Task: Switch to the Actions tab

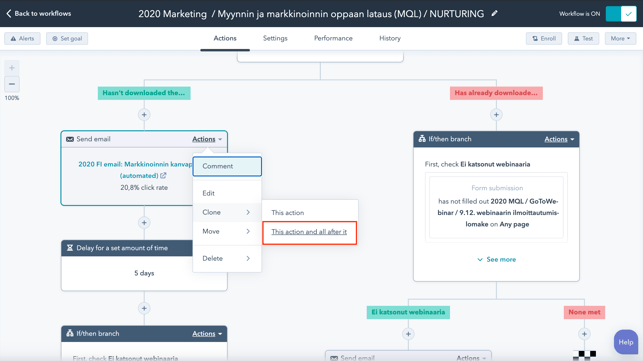Action: (225, 38)
